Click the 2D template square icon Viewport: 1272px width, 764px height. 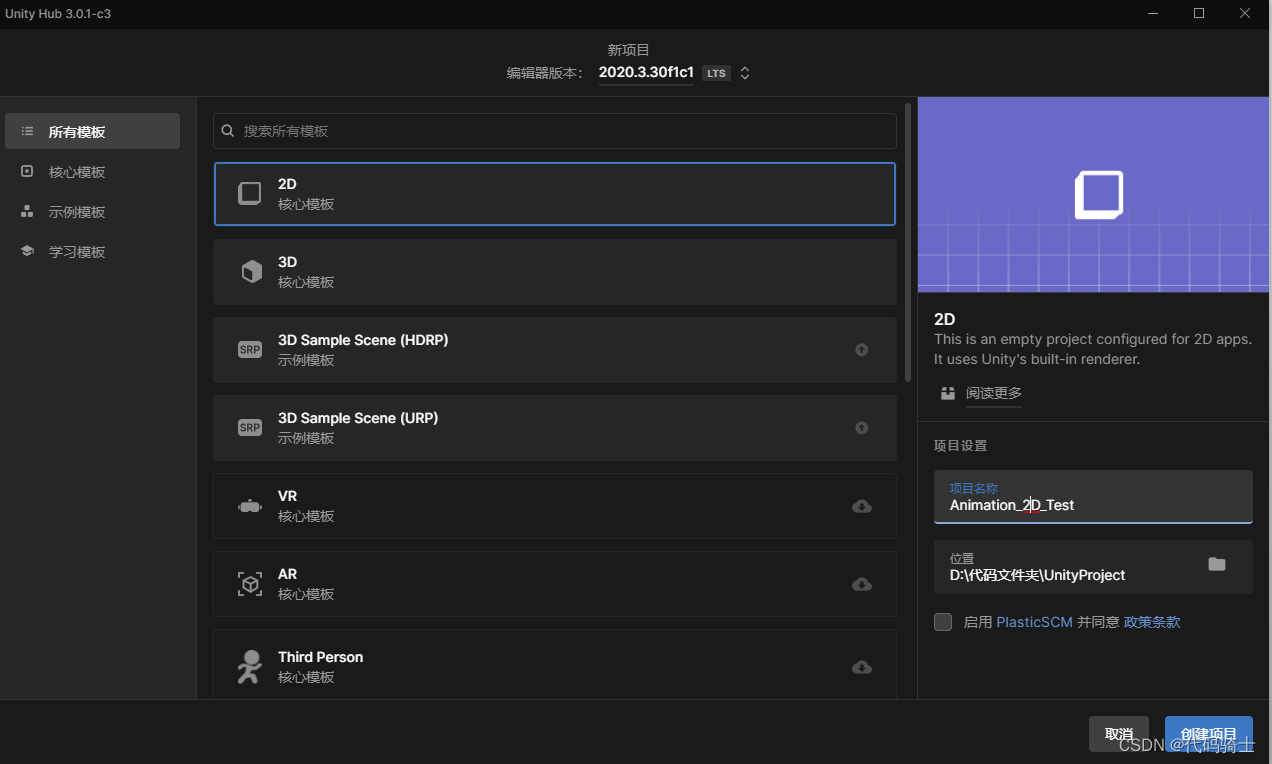click(250, 194)
